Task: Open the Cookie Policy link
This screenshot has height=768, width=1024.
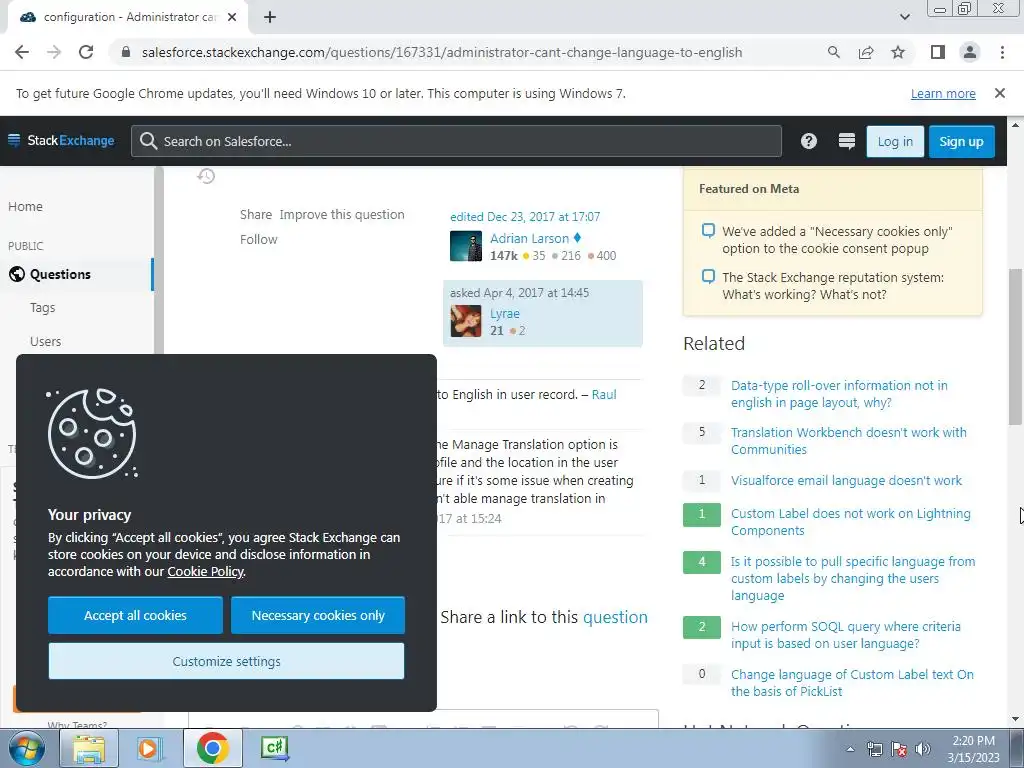Action: pyautogui.click(x=205, y=571)
